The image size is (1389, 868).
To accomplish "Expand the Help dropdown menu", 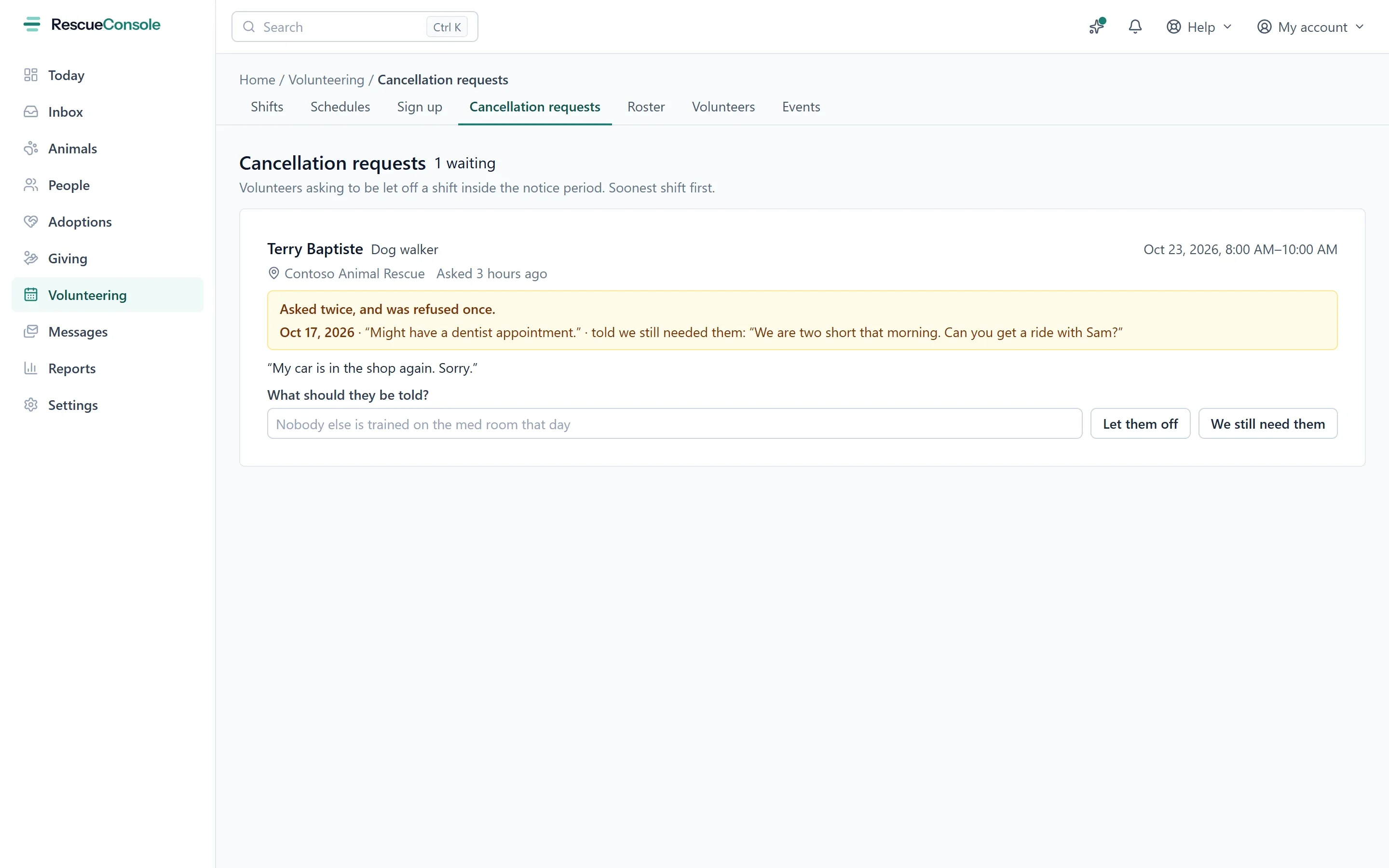I will pos(1199,27).
